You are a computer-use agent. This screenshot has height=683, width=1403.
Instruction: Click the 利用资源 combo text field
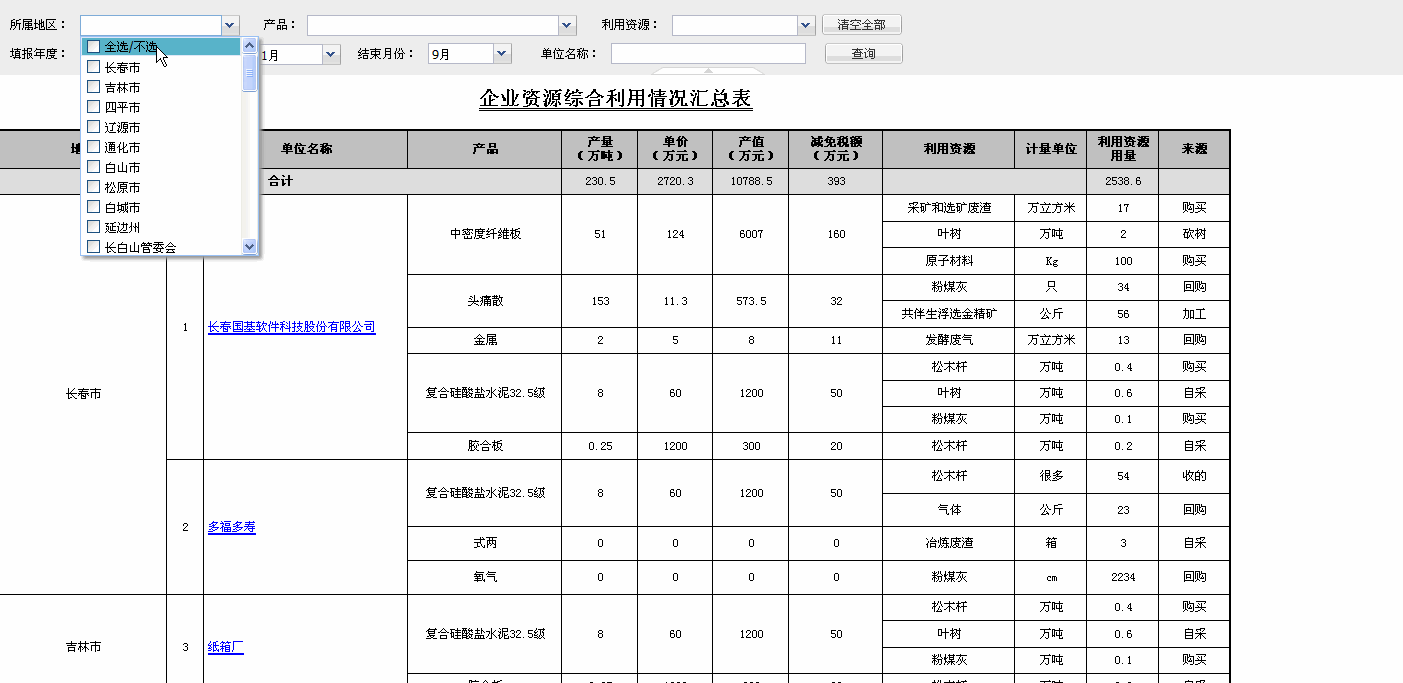coord(735,25)
